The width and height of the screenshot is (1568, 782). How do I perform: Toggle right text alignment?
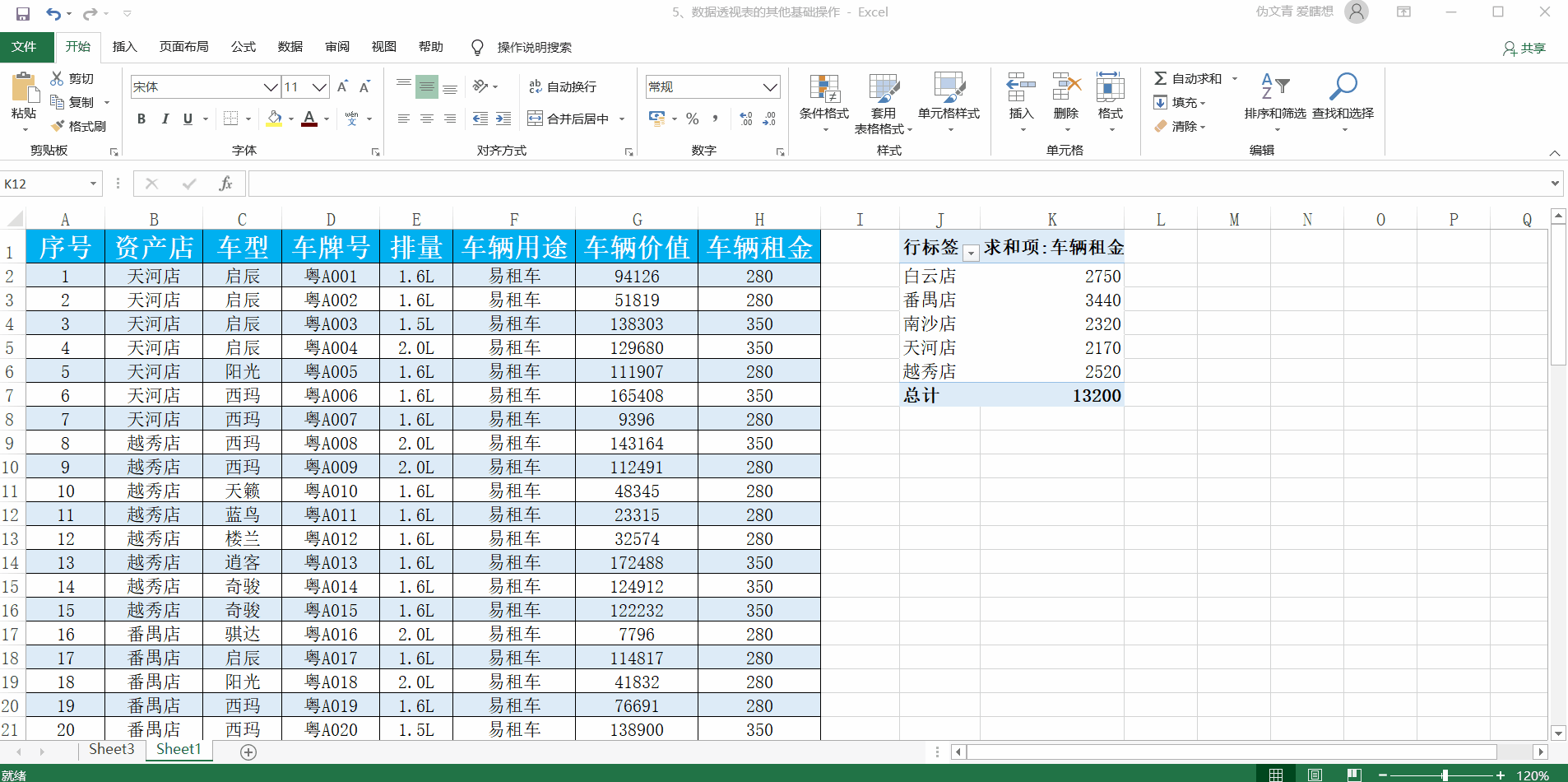450,119
